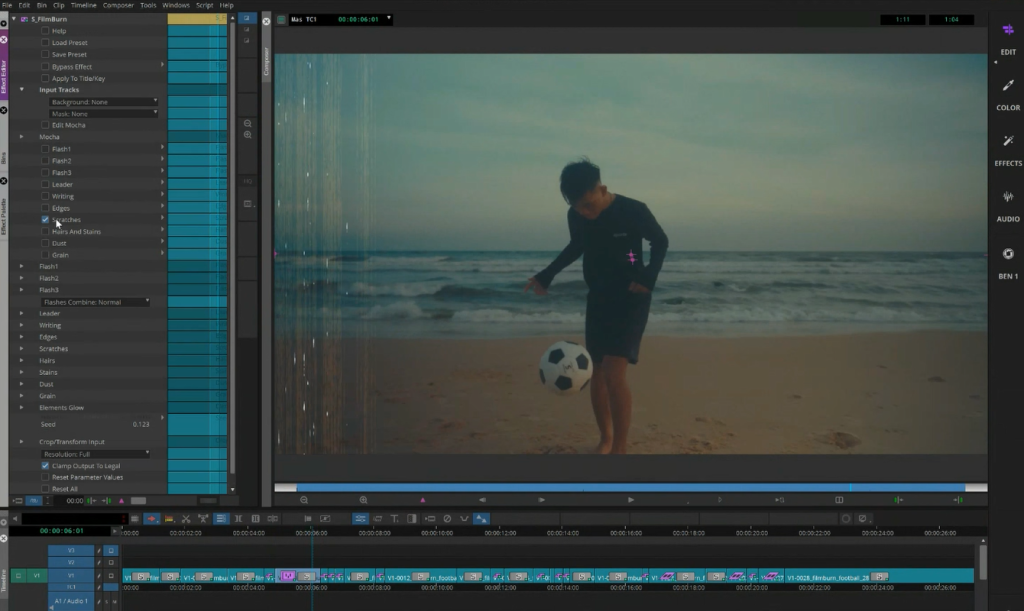The image size is (1024, 611).
Task: Enable the Grain checkbox
Action: [45, 255]
